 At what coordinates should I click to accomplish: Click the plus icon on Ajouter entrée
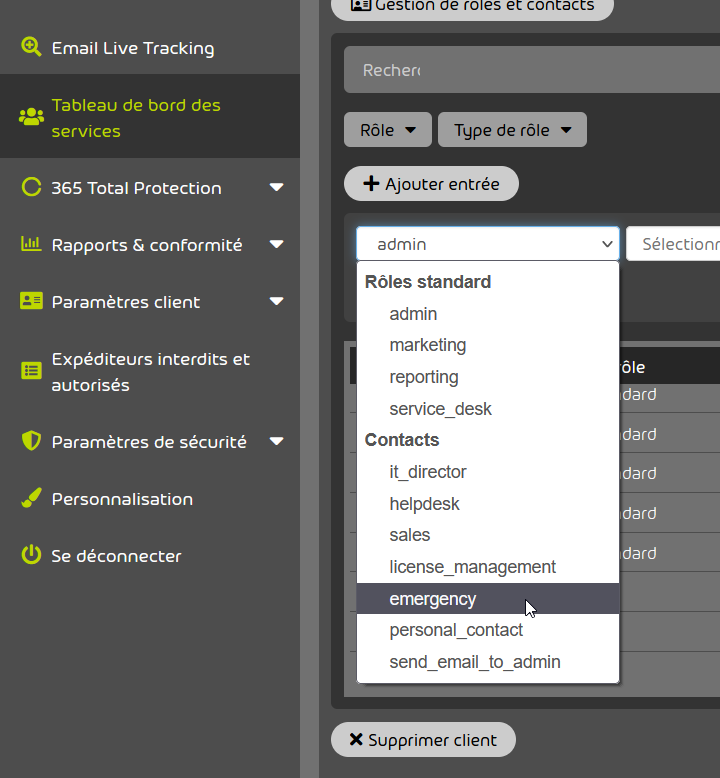(371, 184)
